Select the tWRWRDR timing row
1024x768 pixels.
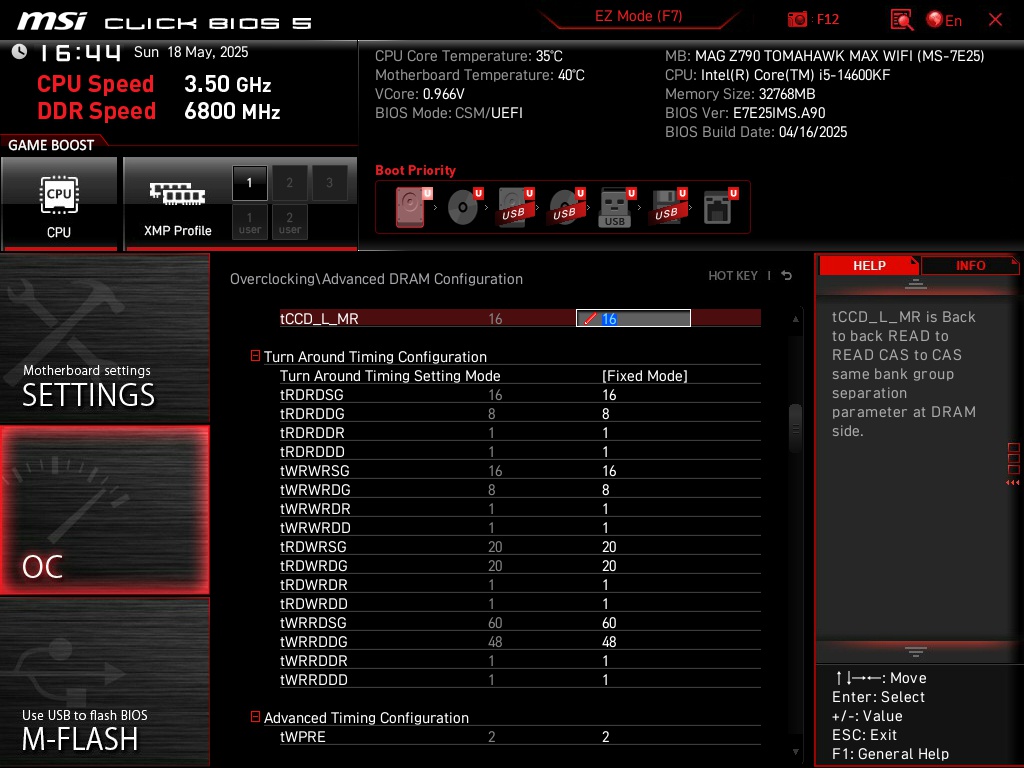[x=520, y=508]
